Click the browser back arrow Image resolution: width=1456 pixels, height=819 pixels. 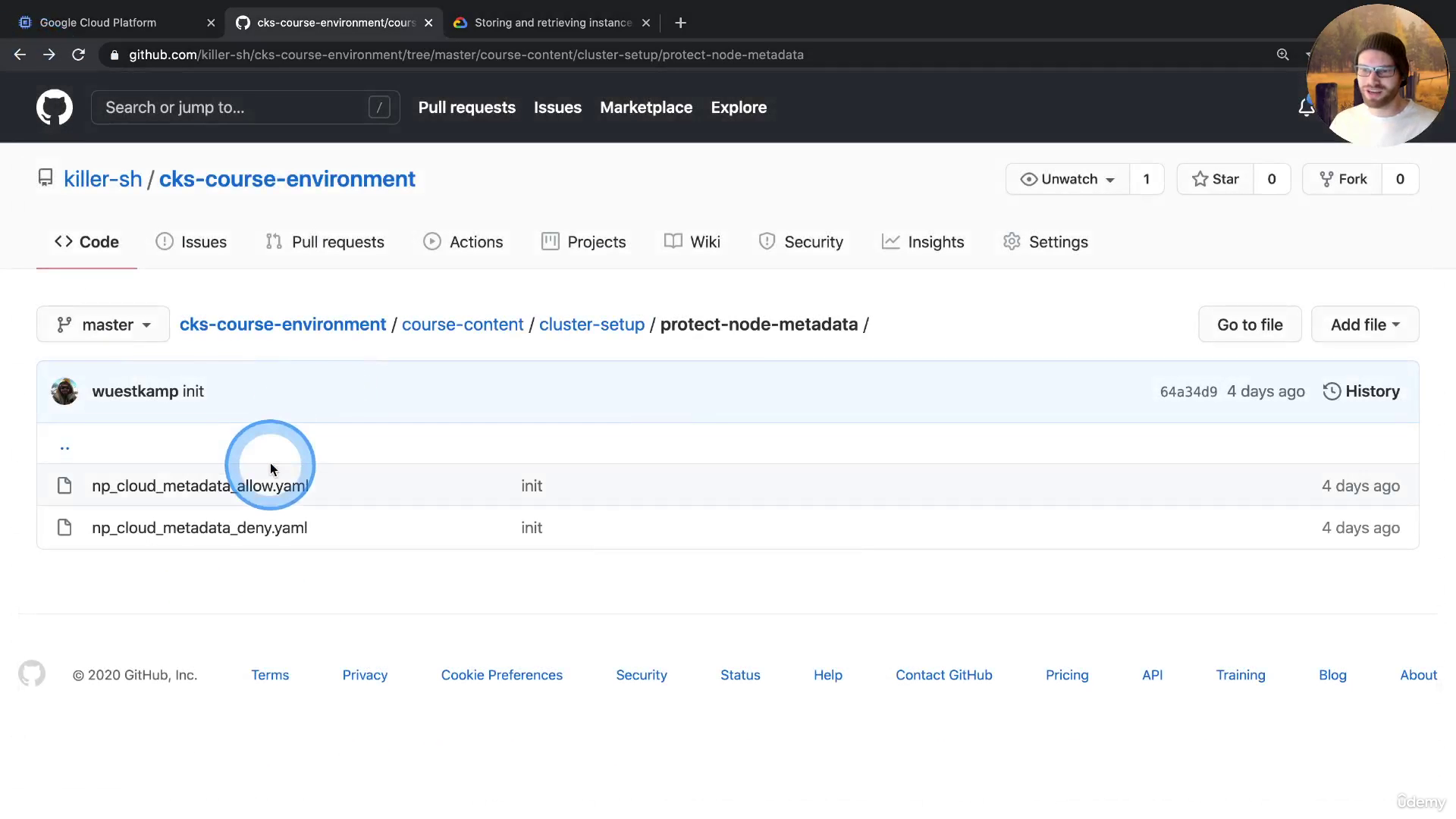20,55
